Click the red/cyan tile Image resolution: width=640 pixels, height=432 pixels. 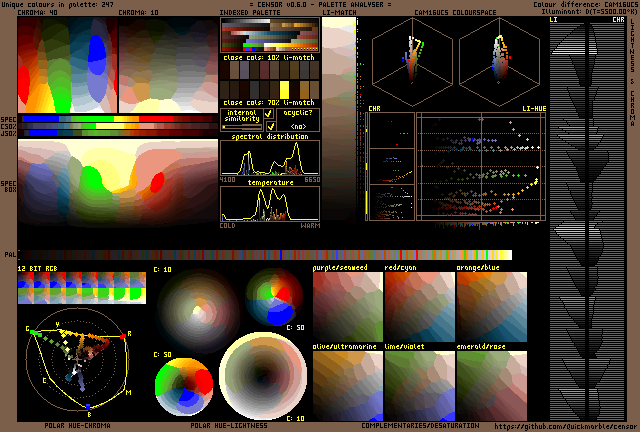click(x=420, y=307)
